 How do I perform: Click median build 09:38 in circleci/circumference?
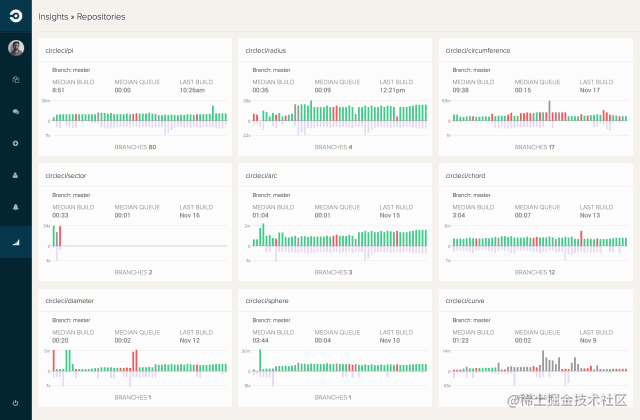click(x=460, y=90)
